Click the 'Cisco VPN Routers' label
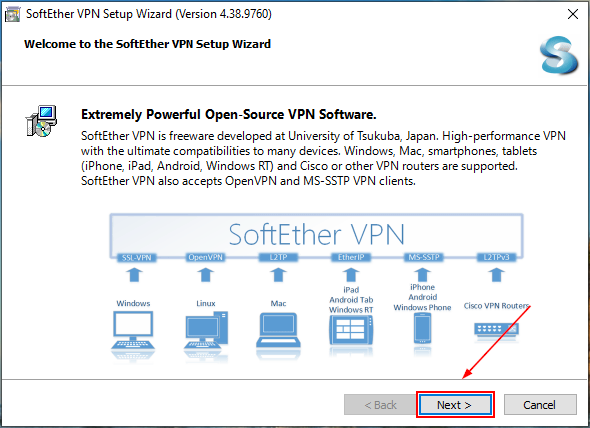 (496, 306)
